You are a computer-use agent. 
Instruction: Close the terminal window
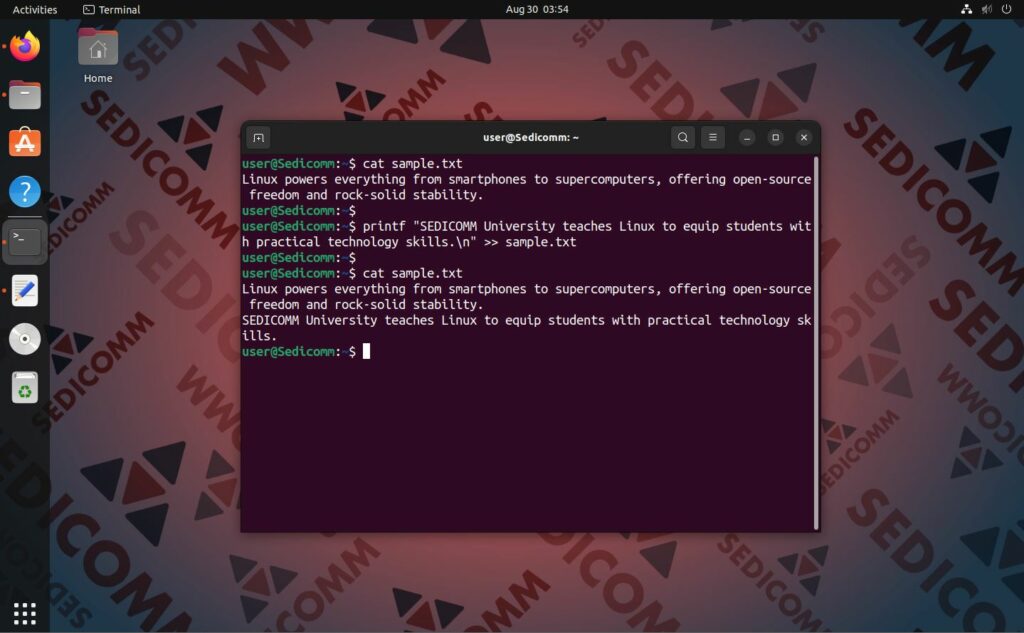[x=804, y=138]
